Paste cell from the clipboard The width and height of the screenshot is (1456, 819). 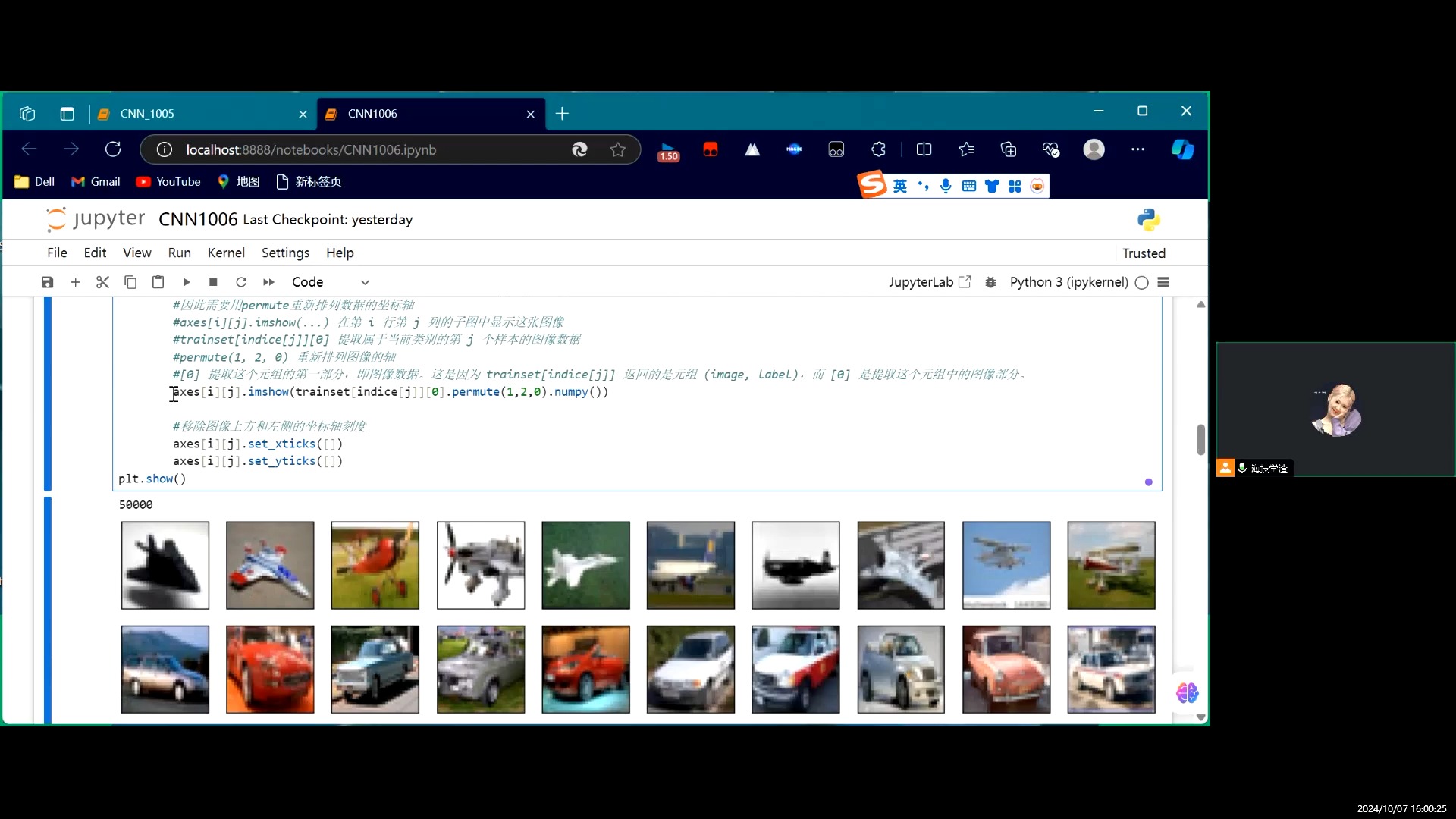pyautogui.click(x=158, y=282)
